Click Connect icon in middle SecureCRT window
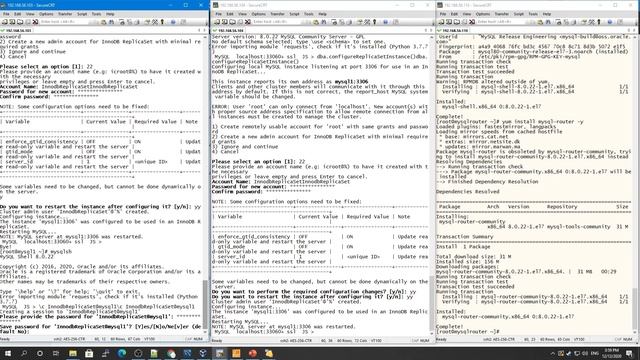 (217, 22)
